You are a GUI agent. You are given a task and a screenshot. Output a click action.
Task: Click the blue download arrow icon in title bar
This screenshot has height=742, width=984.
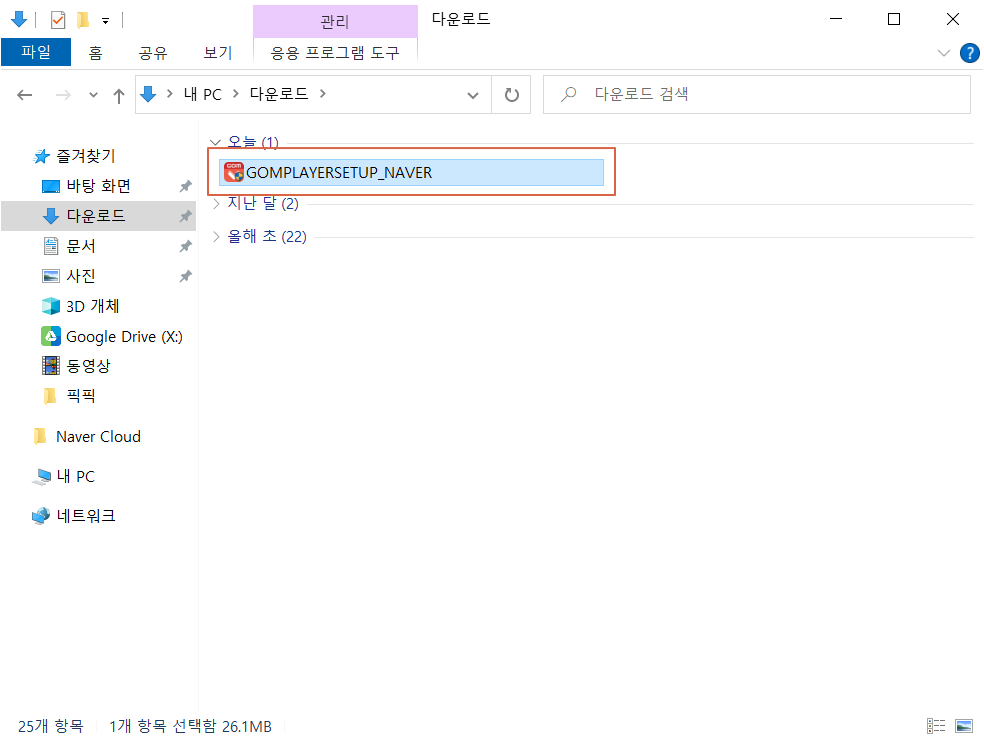[19, 19]
